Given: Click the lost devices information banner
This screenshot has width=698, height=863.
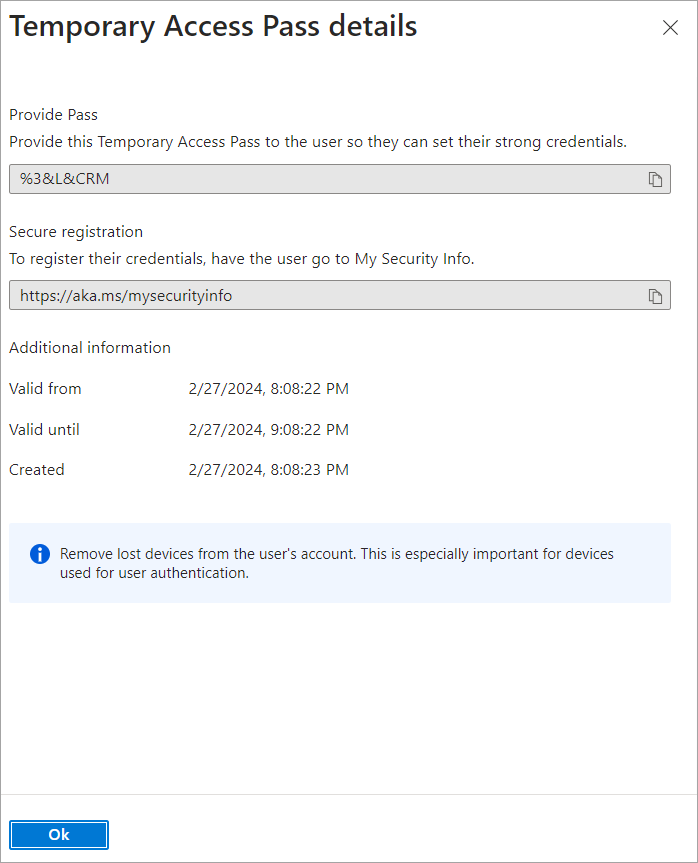Looking at the screenshot, I should click(x=340, y=562).
